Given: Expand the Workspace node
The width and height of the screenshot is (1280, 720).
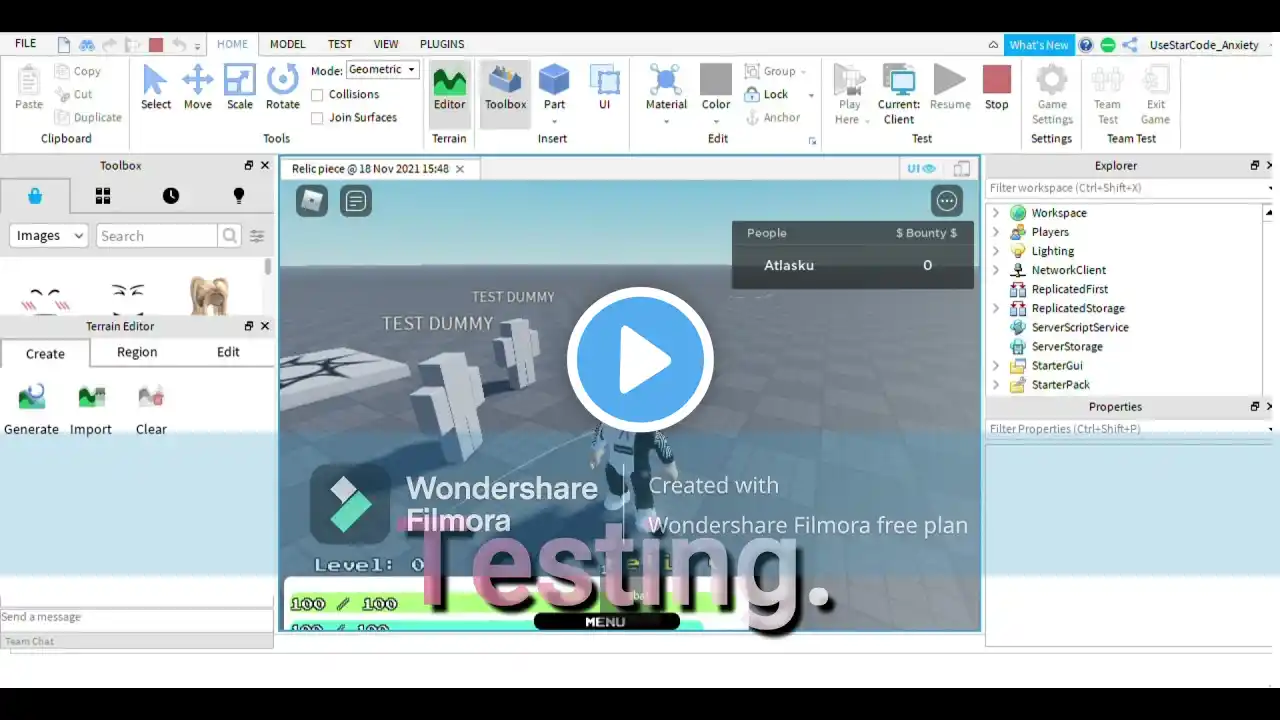Looking at the screenshot, I should click(996, 213).
